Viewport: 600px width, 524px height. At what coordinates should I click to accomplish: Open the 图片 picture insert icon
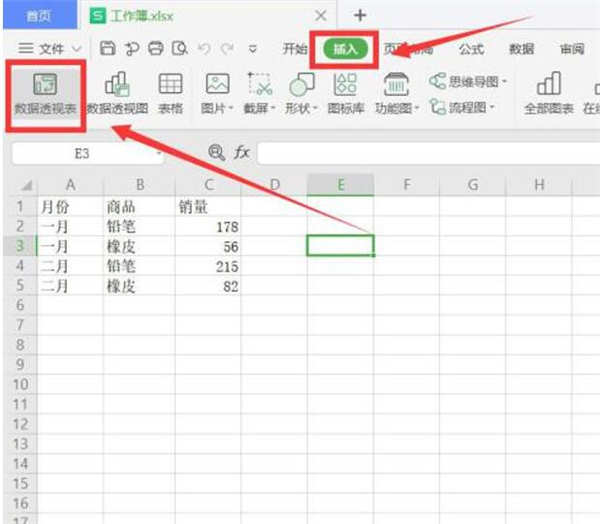(217, 84)
